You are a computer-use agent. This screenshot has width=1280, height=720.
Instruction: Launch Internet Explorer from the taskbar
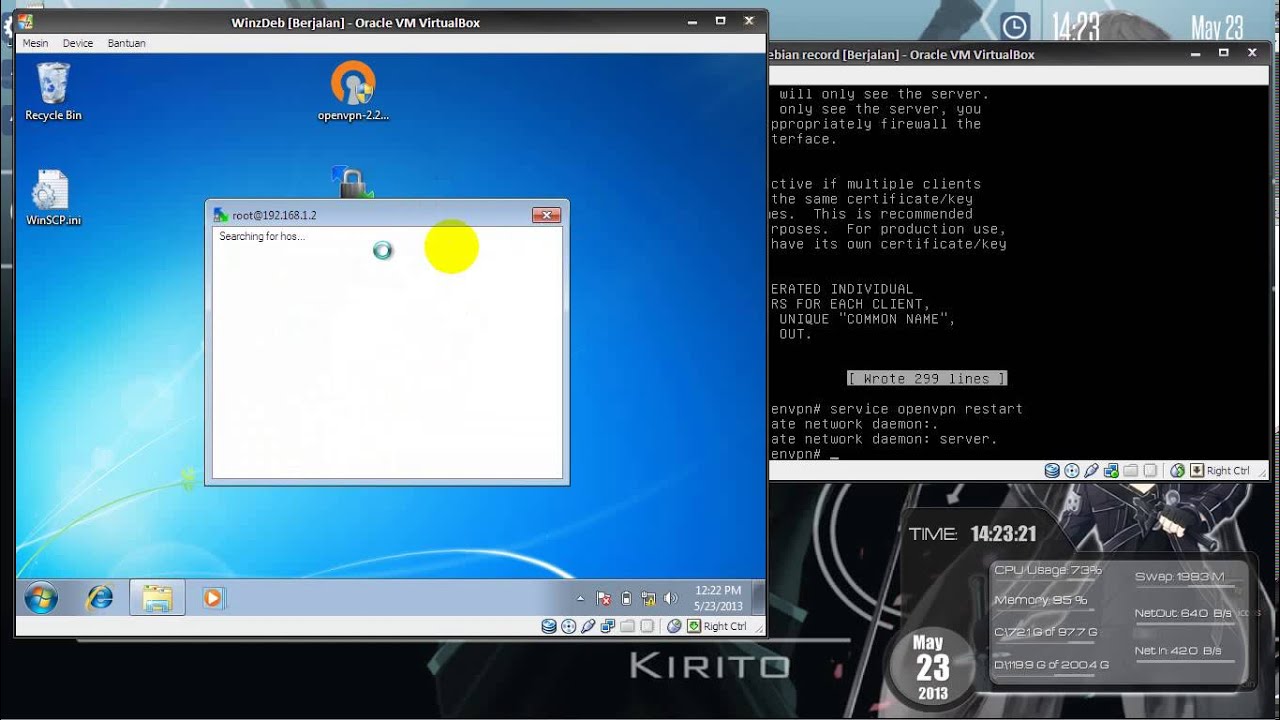tap(100, 598)
